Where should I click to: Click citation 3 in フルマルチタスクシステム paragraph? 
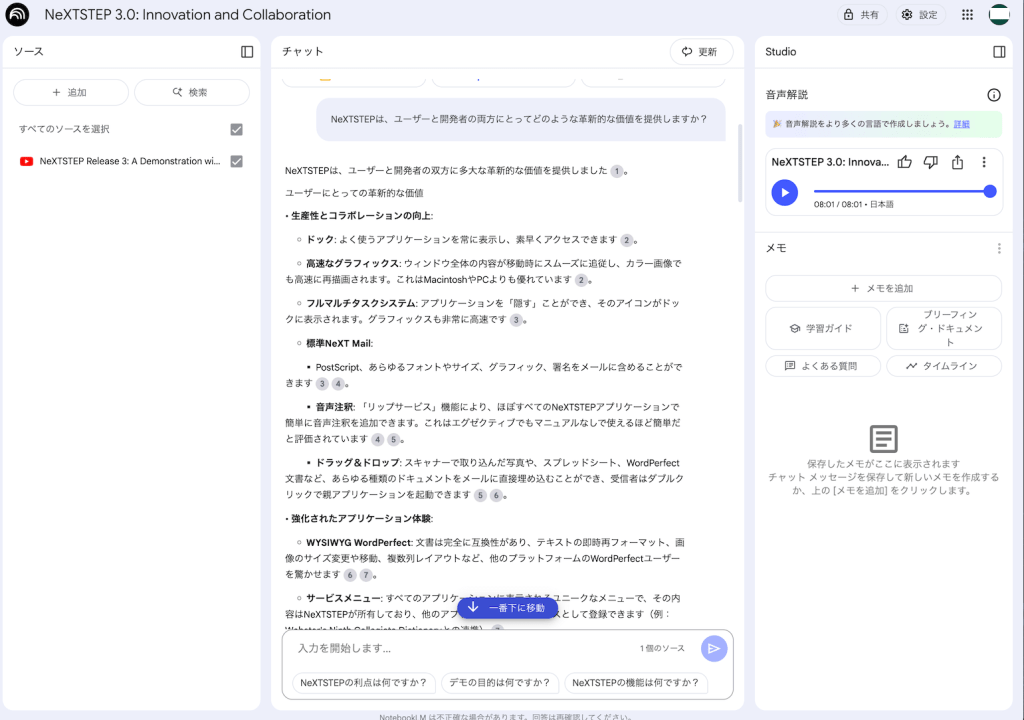(516, 320)
